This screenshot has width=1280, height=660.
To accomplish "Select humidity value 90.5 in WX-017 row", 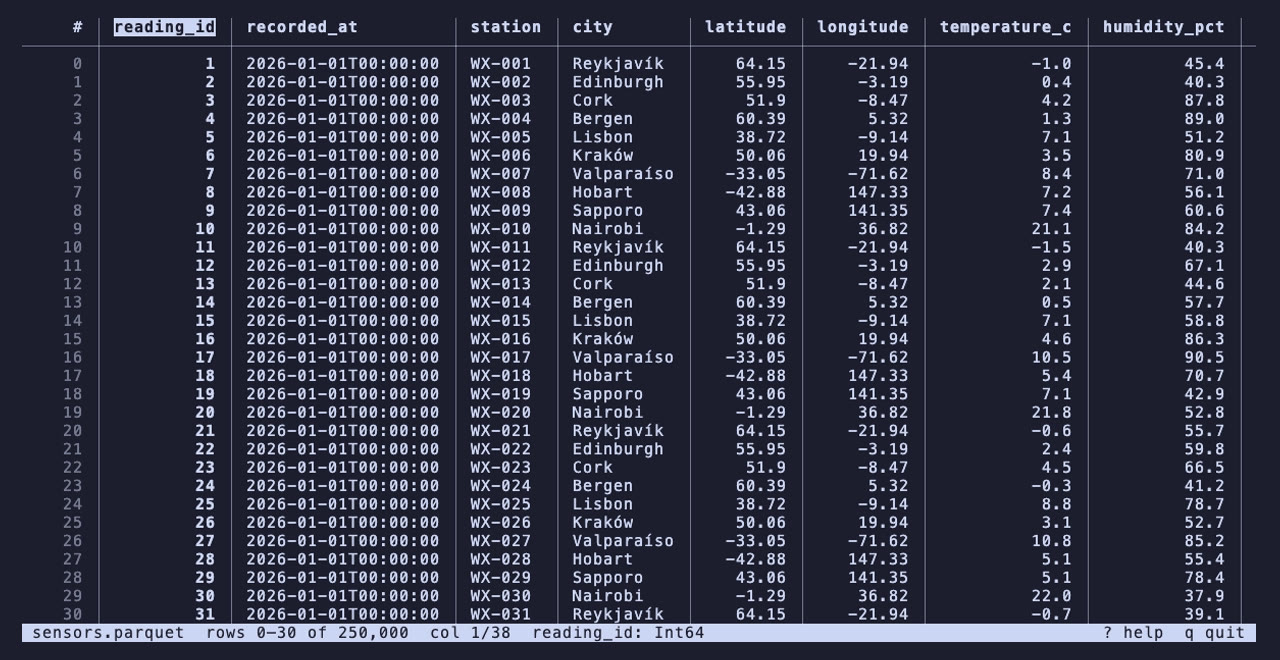I will pos(1205,357).
